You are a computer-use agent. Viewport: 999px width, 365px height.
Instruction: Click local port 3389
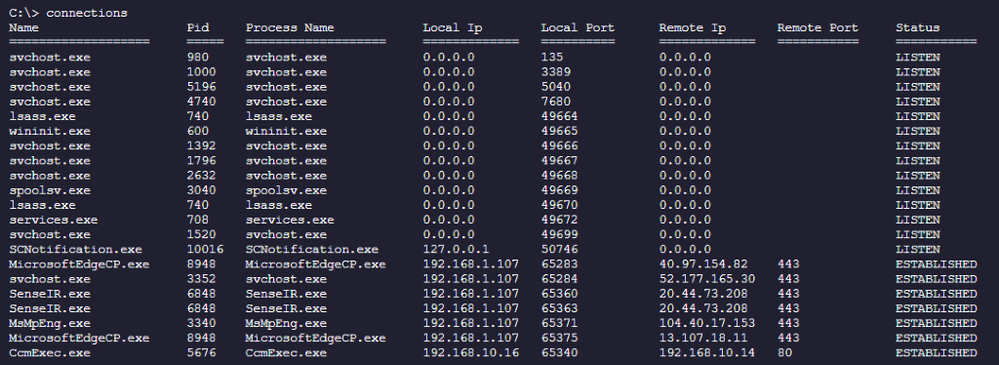pos(556,72)
